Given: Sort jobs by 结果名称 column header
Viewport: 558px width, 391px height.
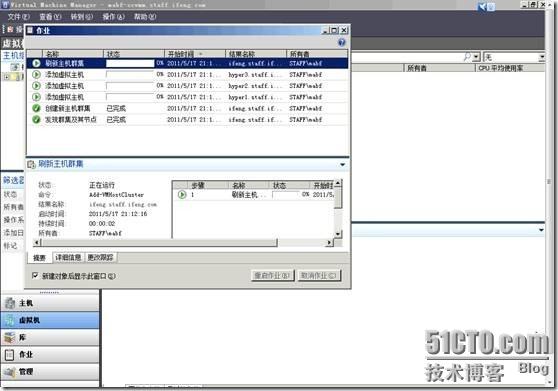Looking at the screenshot, I should pyautogui.click(x=256, y=54).
